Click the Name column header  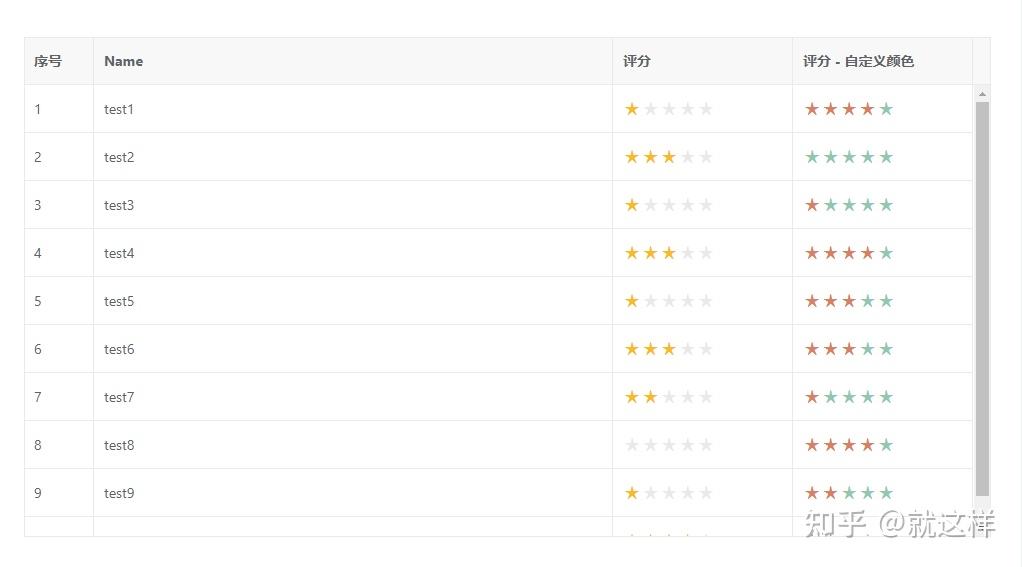(x=124, y=61)
